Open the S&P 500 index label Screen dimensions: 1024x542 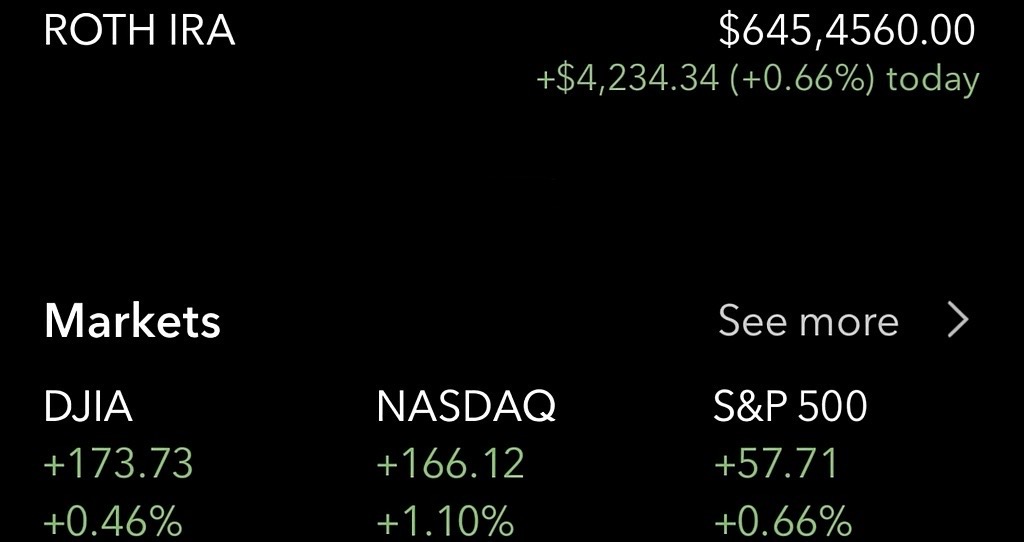pos(790,407)
